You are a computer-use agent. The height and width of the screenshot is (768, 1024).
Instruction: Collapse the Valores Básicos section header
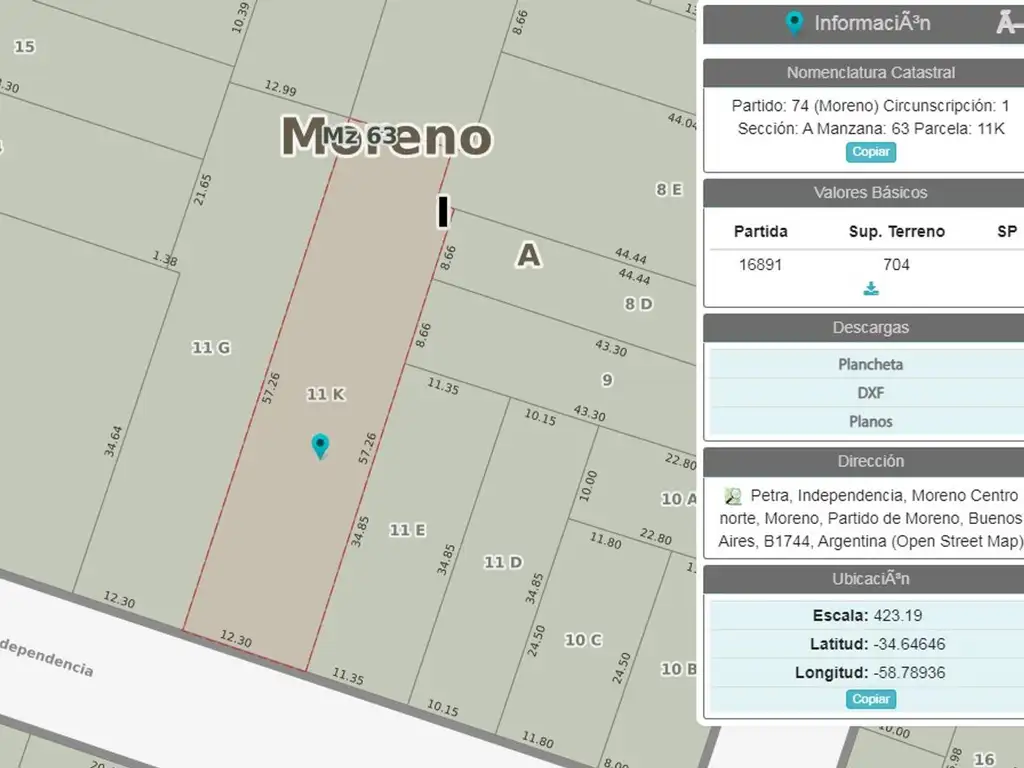pyautogui.click(x=870, y=192)
